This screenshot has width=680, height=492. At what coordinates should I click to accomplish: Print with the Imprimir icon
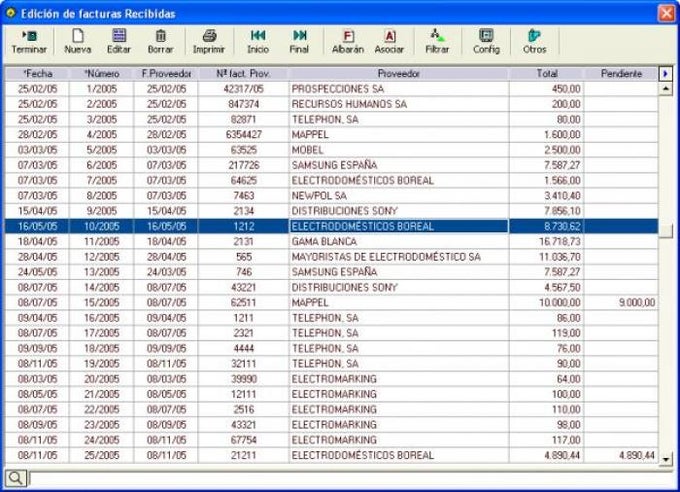[x=209, y=42]
